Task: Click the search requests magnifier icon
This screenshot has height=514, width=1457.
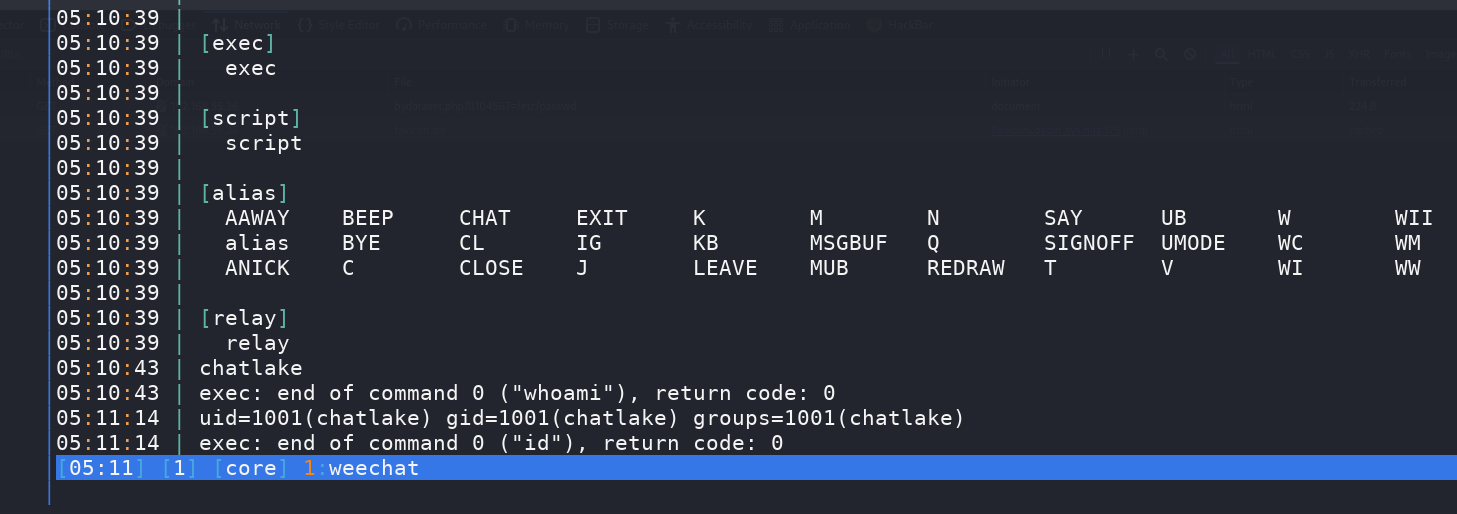Action: click(x=1161, y=55)
